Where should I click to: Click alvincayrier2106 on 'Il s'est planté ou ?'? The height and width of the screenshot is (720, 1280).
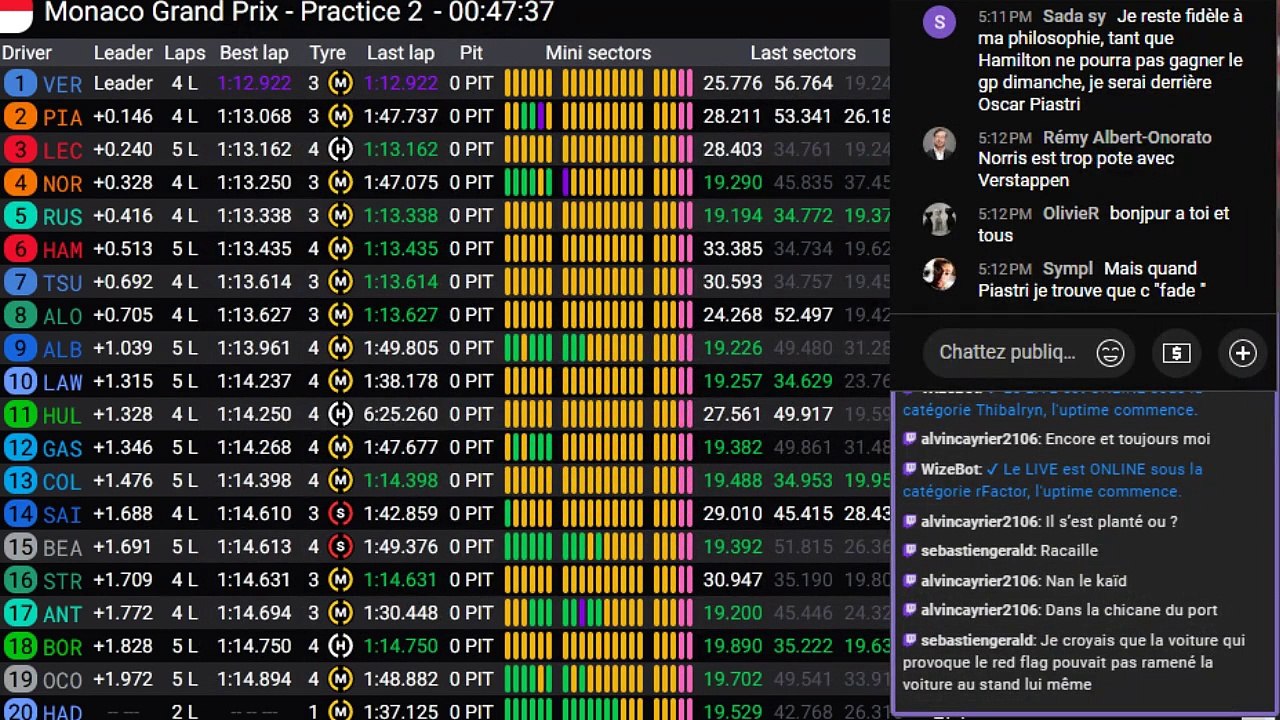pos(979,521)
